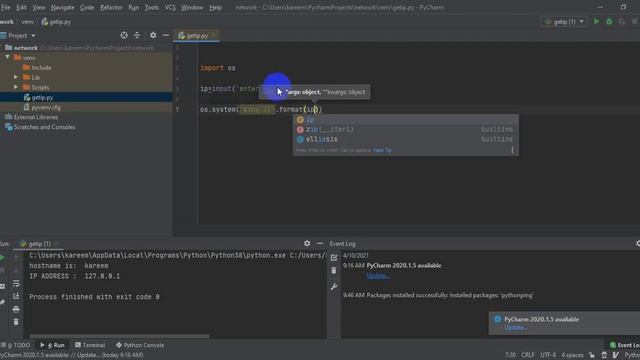Open the Python Console tool window
Viewport: 640px width, 360px height.
click(140, 345)
